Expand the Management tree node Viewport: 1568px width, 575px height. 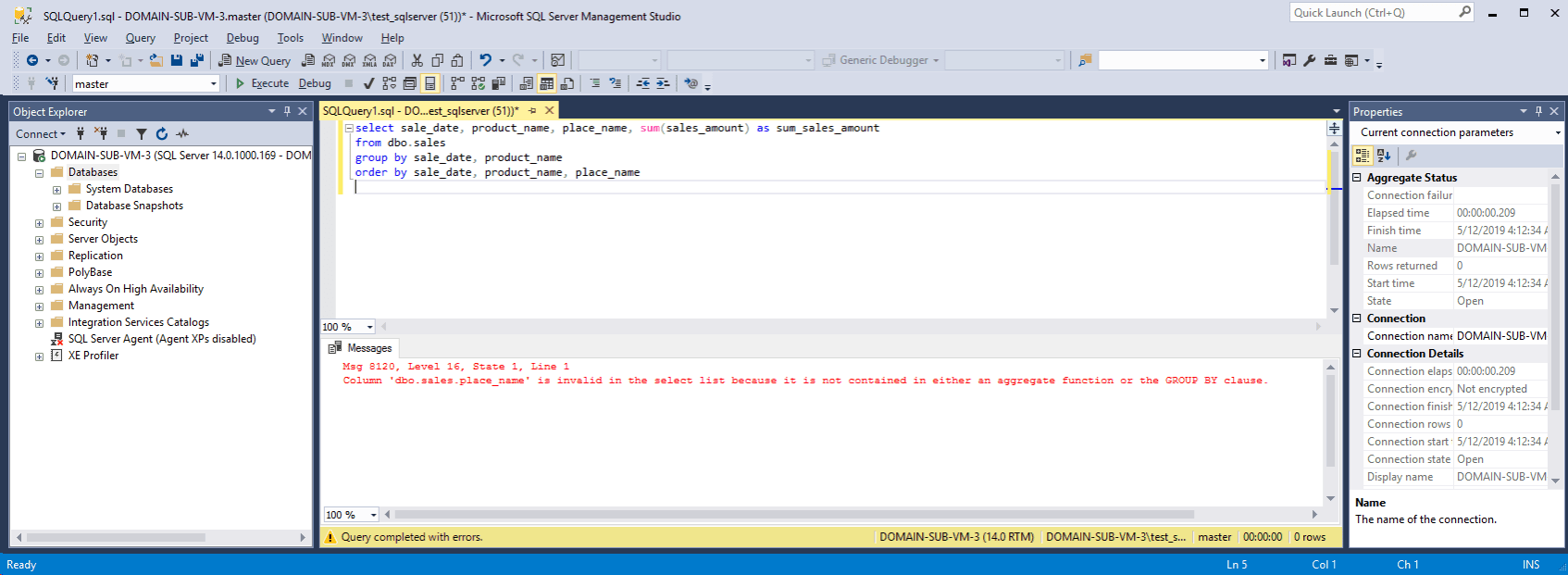point(40,306)
